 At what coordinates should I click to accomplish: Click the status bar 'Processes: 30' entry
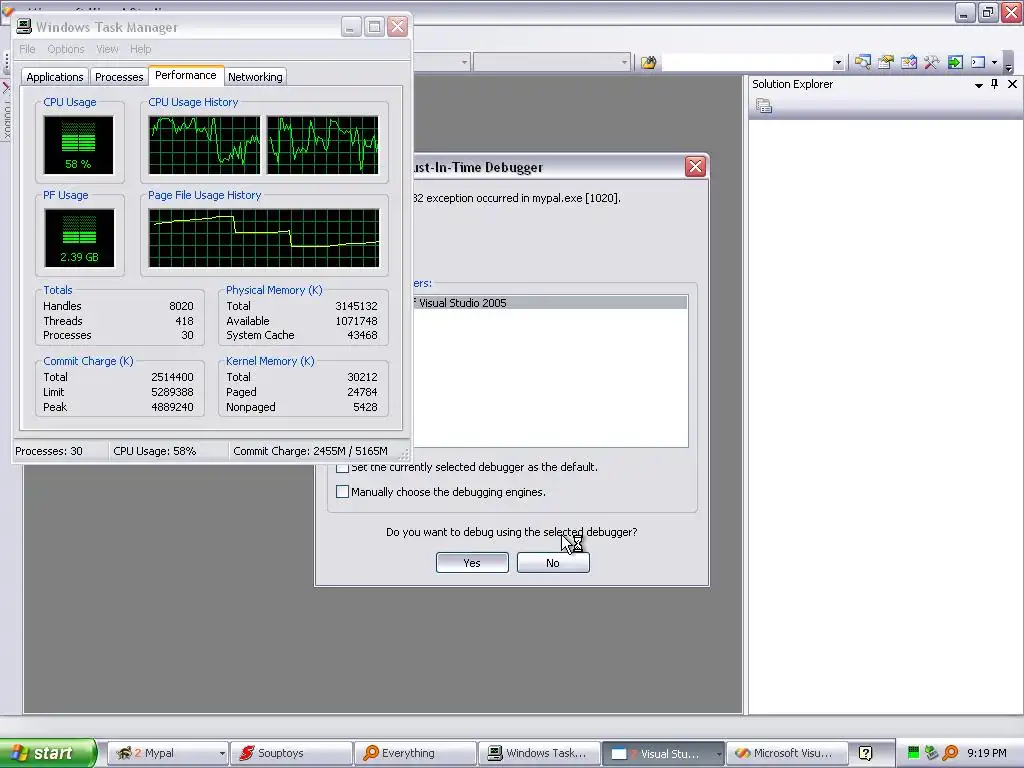point(49,451)
